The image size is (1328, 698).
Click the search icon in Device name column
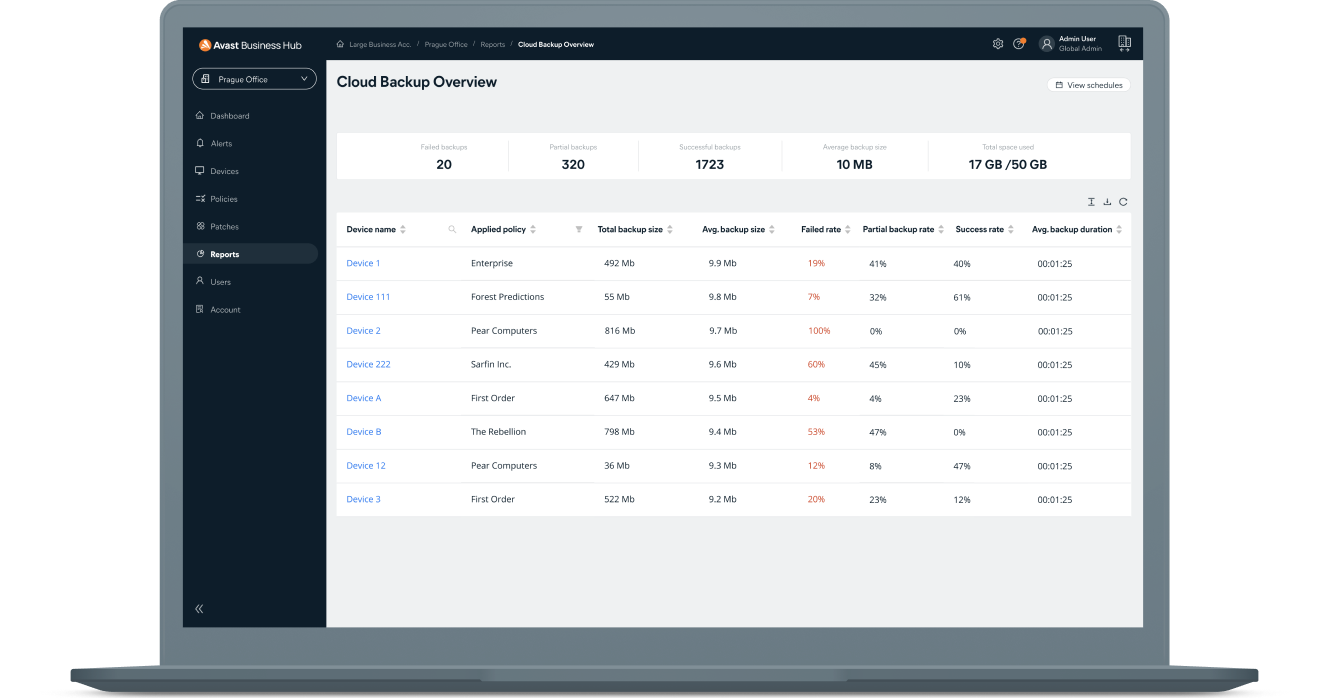452,230
